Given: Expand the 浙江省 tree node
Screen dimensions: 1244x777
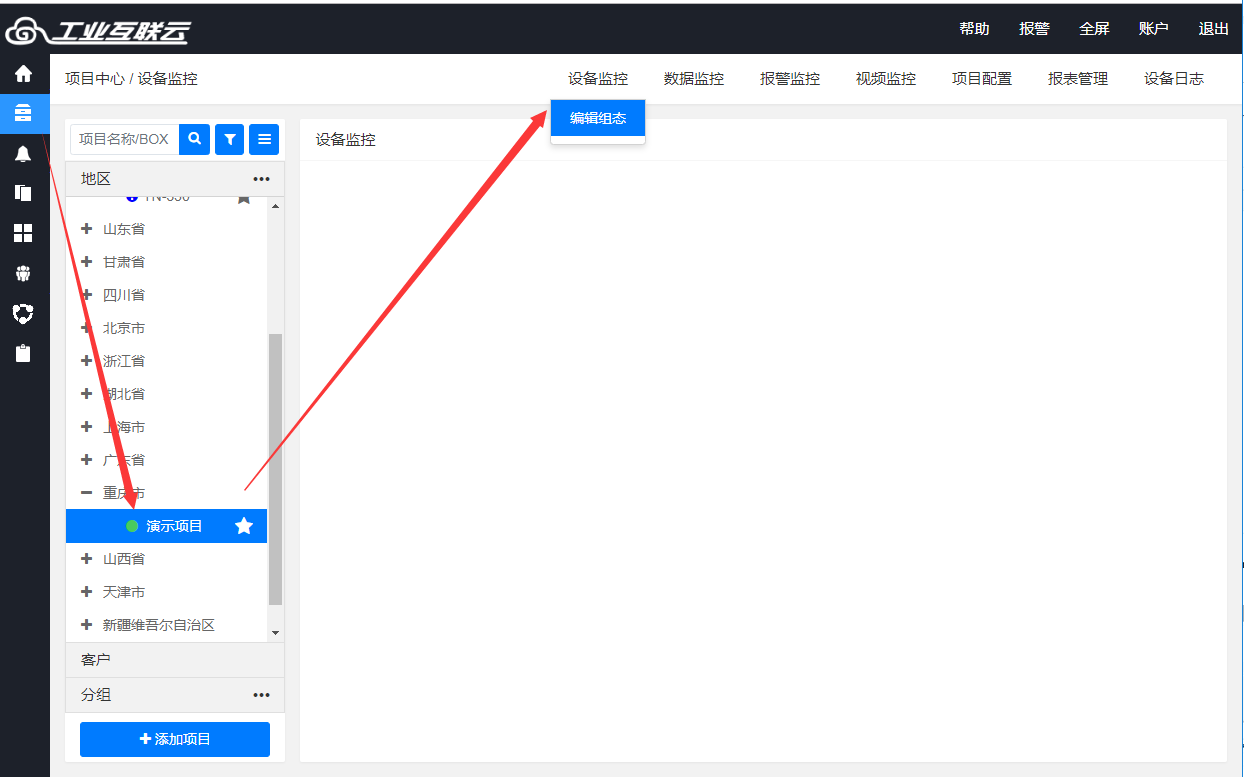Looking at the screenshot, I should coord(86,361).
